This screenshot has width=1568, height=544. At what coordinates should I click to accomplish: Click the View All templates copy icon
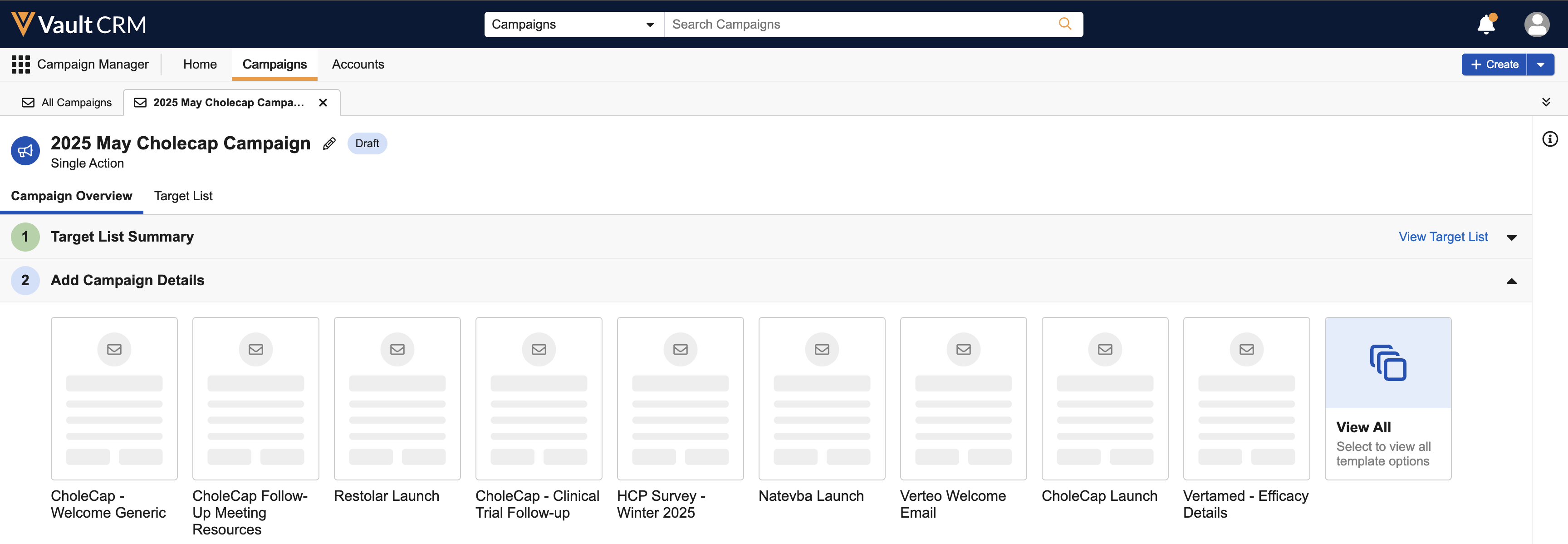[x=1388, y=363]
